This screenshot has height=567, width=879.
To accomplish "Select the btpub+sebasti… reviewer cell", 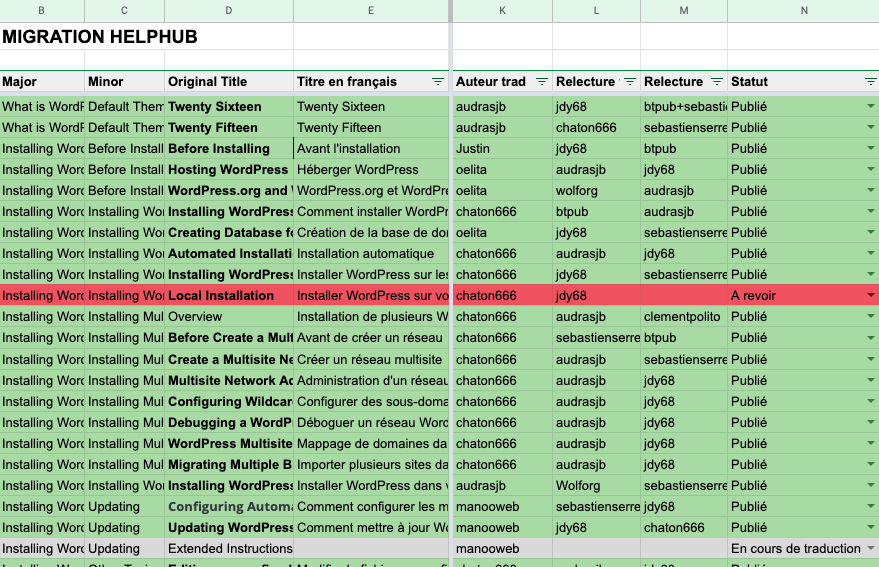I will point(684,107).
